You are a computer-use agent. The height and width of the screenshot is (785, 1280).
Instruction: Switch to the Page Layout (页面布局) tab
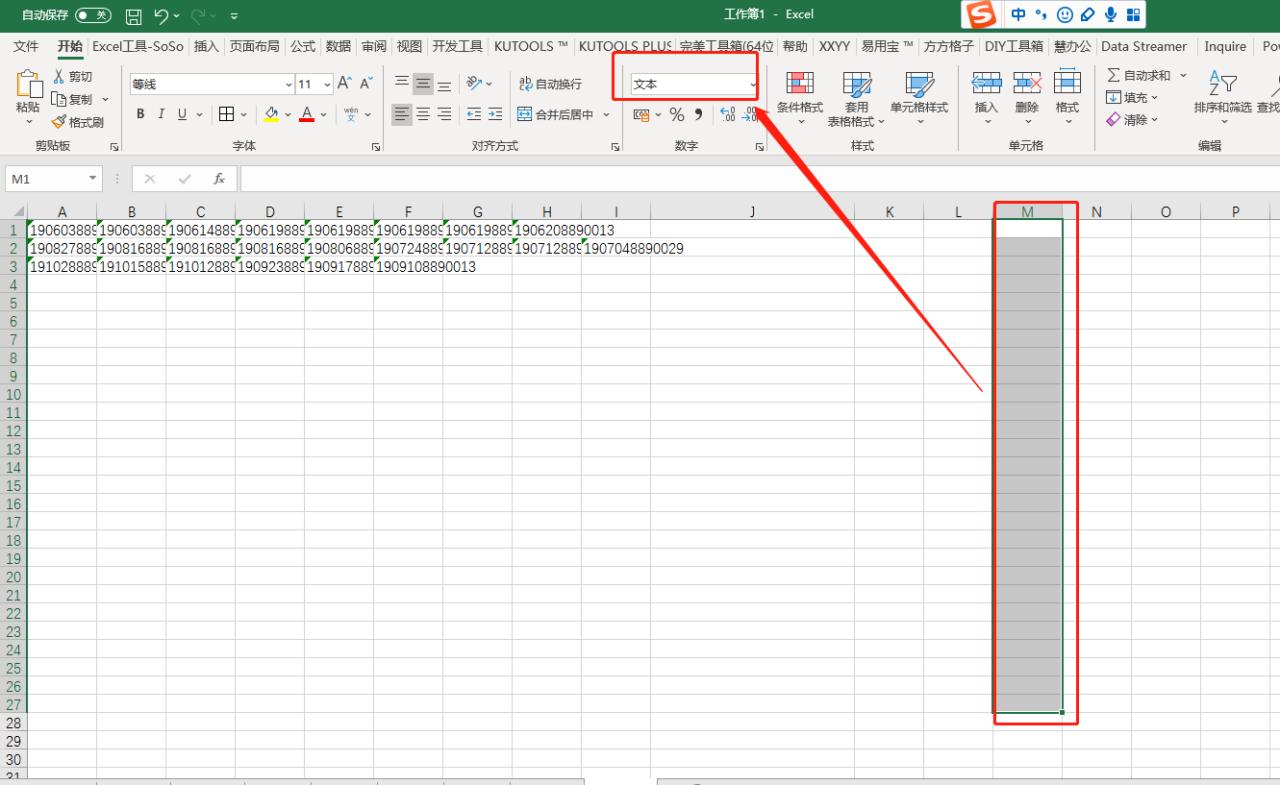pyautogui.click(x=254, y=46)
